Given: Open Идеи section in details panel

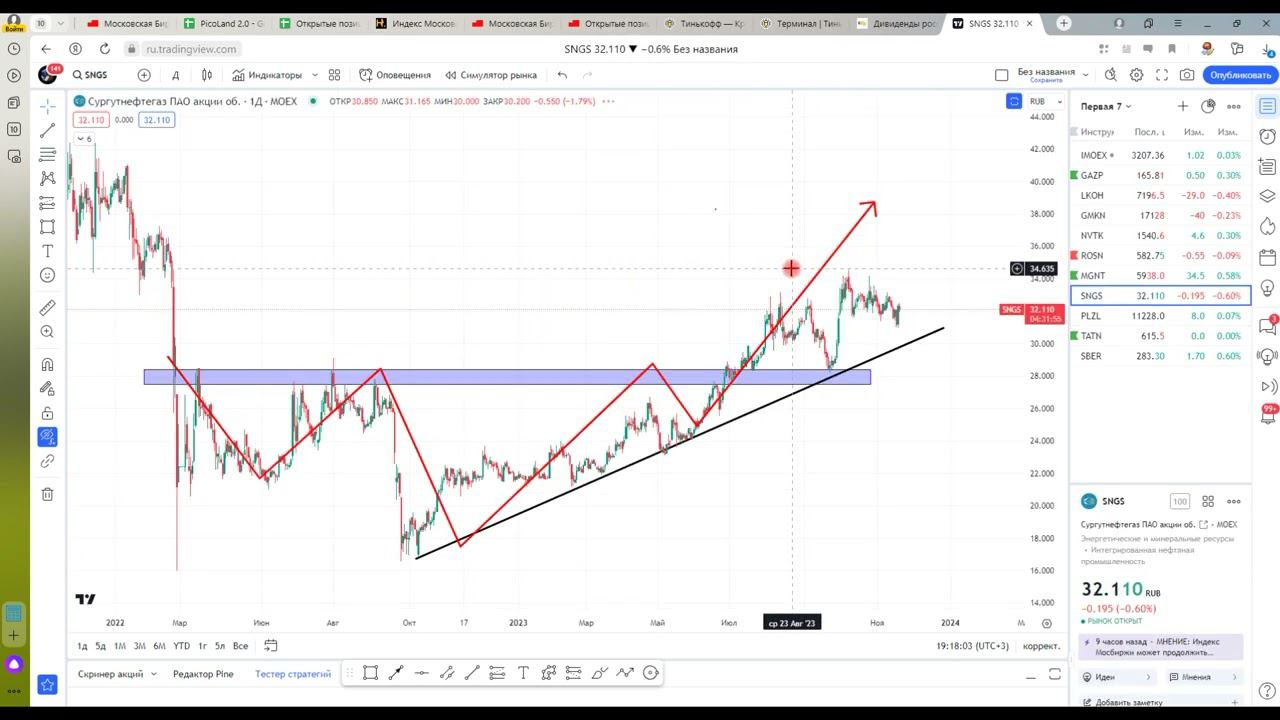Looking at the screenshot, I should tap(1118, 677).
